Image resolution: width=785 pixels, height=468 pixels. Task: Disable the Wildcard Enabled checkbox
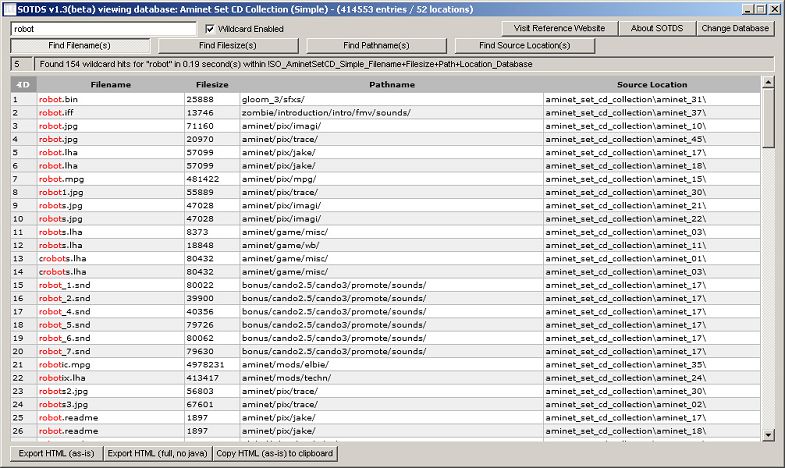point(209,29)
